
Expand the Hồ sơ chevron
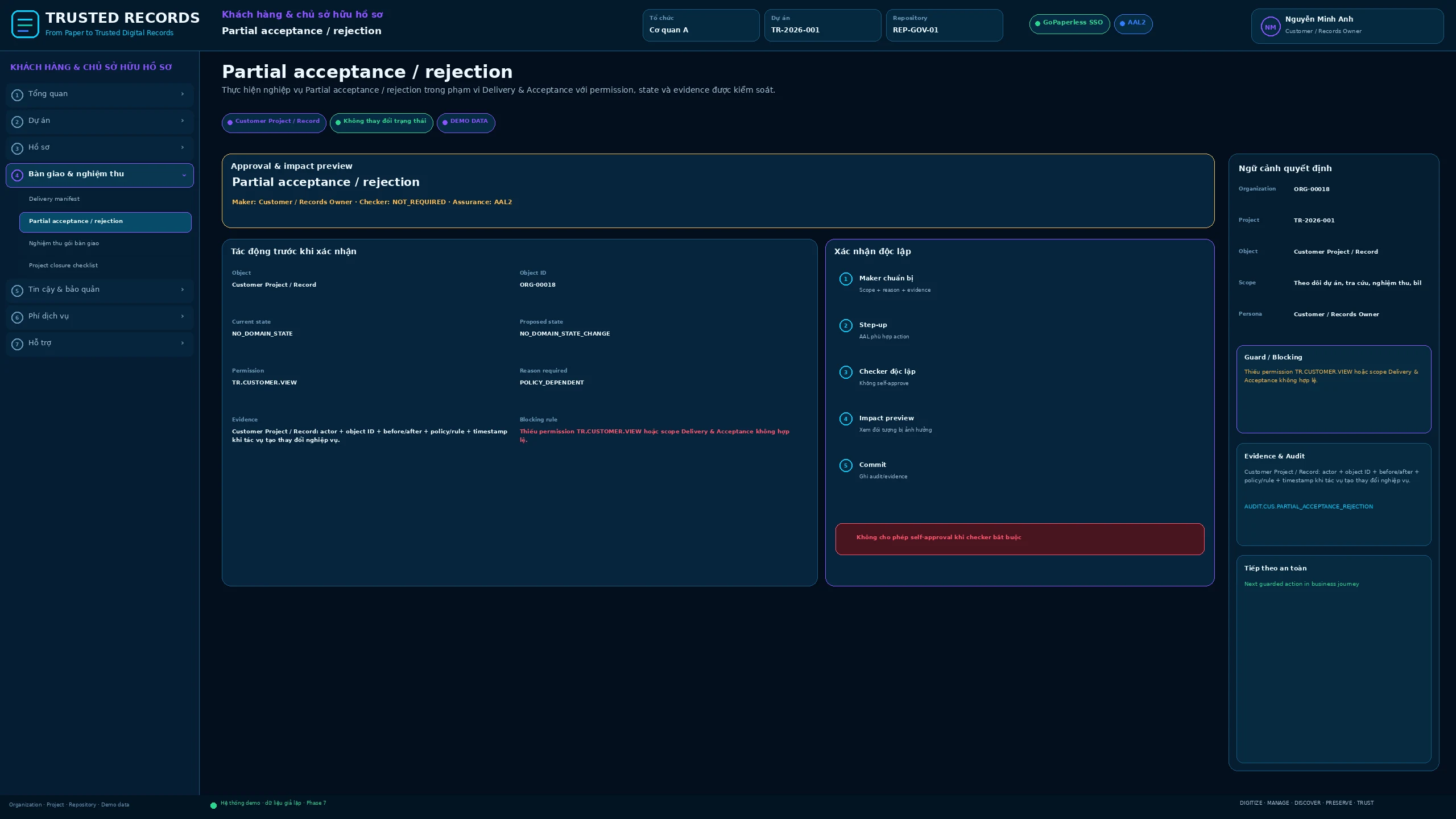click(x=183, y=147)
